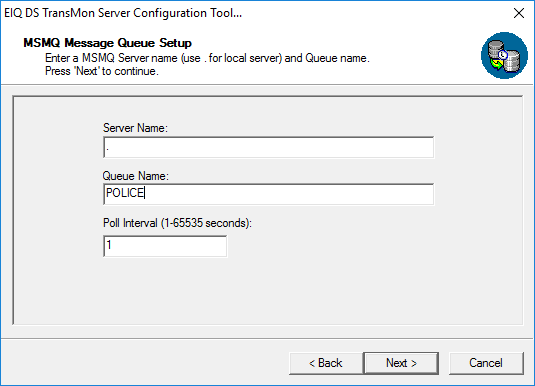The width and height of the screenshot is (535, 386).
Task: Click the "Press 'Next' to continue" text
Action: (102, 71)
